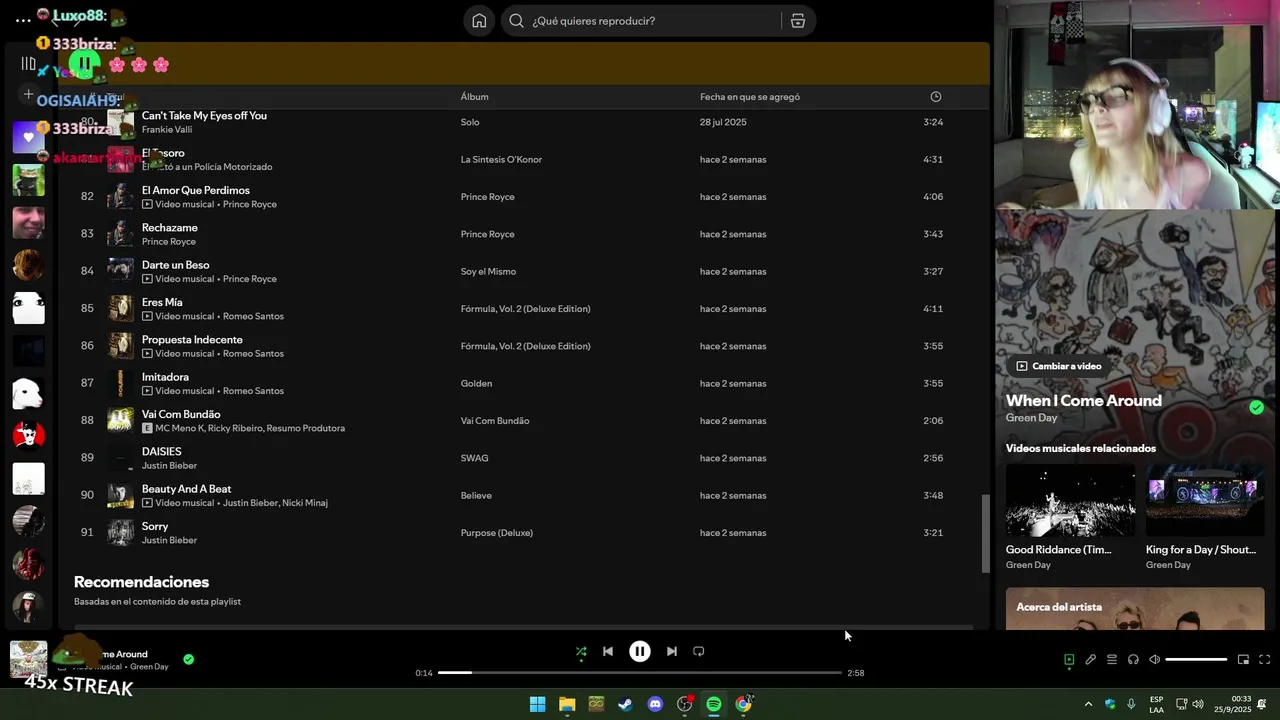
Task: Click the now-playing album art thumbnail in player bar
Action: click(x=28, y=659)
